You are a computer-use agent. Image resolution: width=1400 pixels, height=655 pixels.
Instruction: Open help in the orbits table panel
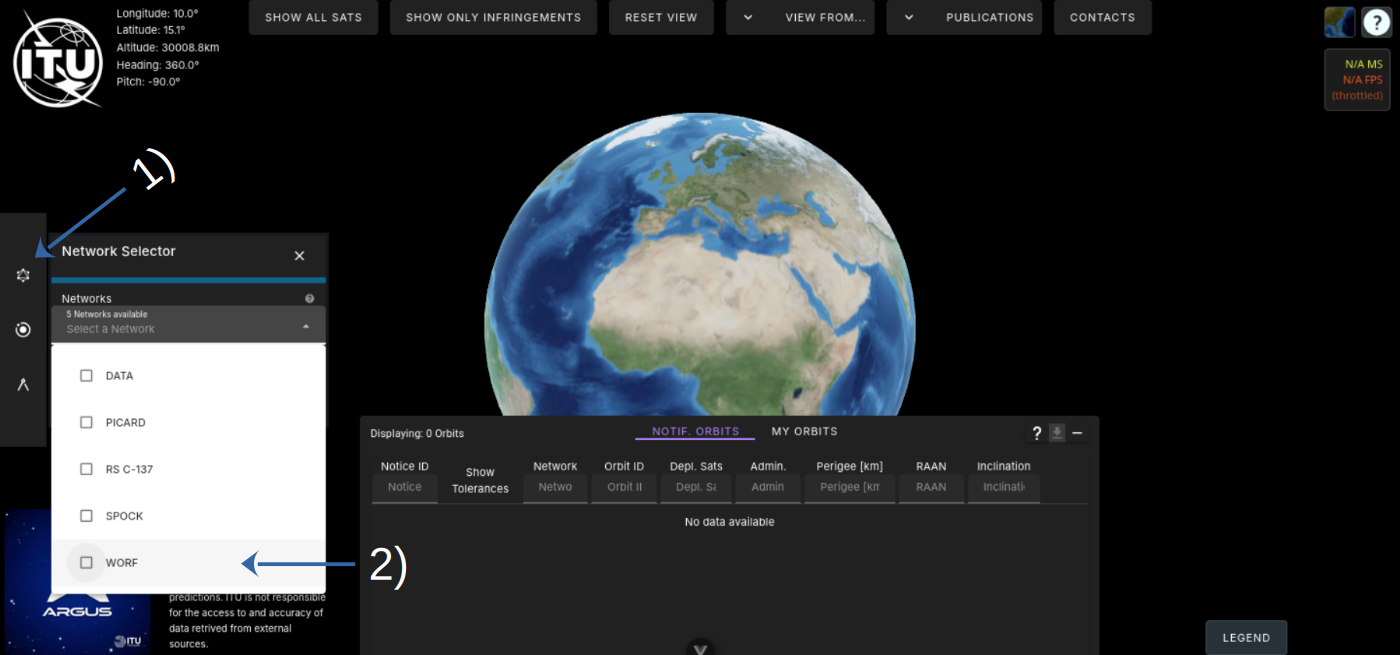tap(1037, 433)
